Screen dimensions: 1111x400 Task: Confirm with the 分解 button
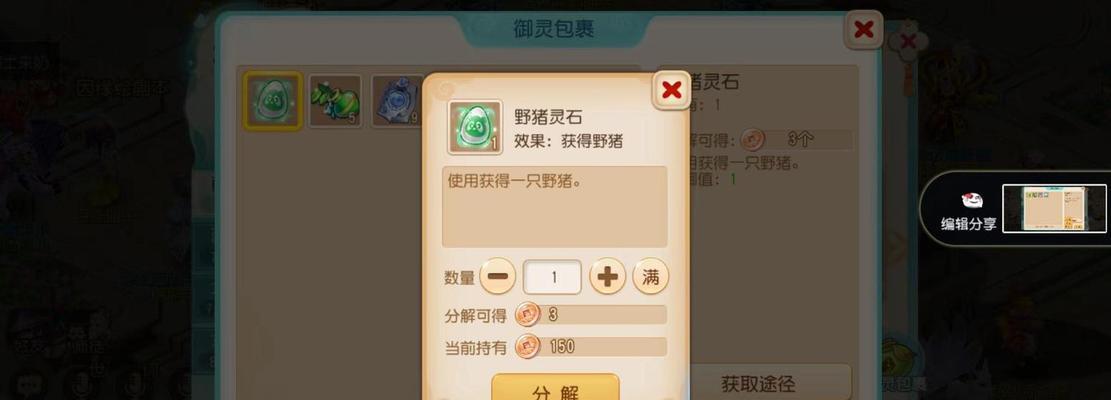pyautogui.click(x=556, y=387)
